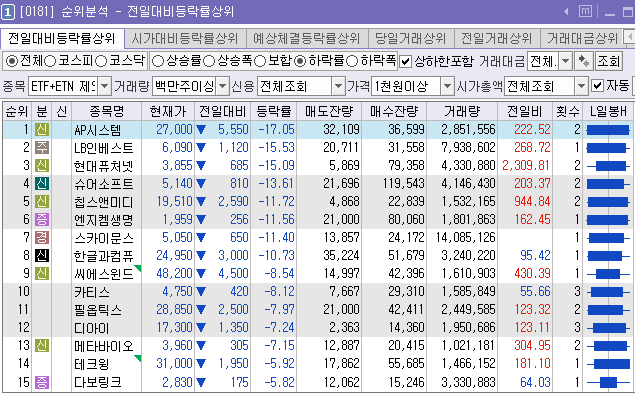Image resolution: width=635 pixels, height=394 pixels.
Task: Open the 종목 ETF+ETN dropdown
Action: point(104,86)
